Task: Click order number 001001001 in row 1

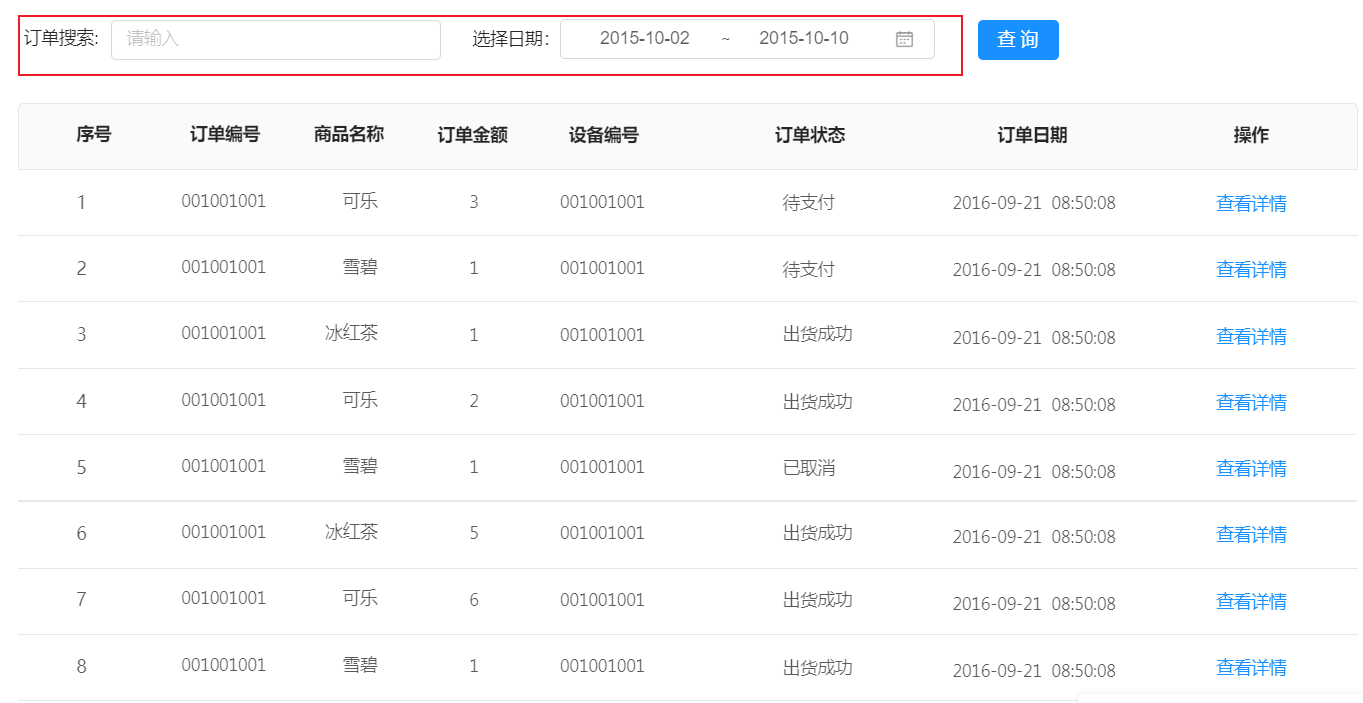Action: click(224, 201)
